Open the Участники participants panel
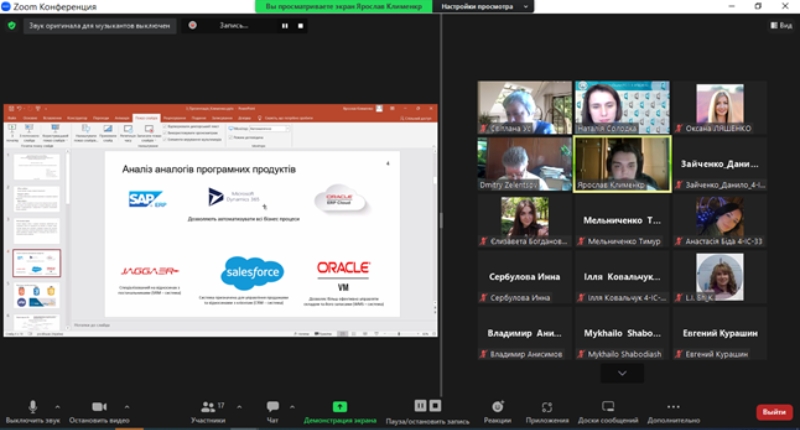Viewport: 800px width, 430px height. [208, 406]
